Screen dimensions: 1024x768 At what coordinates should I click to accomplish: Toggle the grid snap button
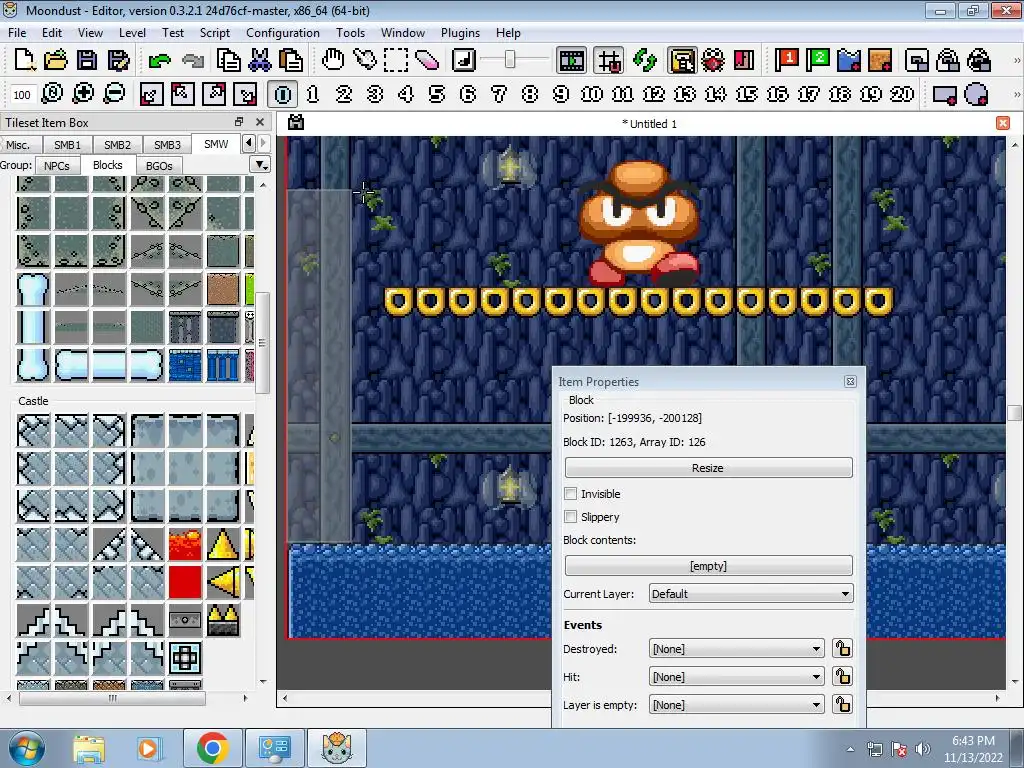pos(609,61)
